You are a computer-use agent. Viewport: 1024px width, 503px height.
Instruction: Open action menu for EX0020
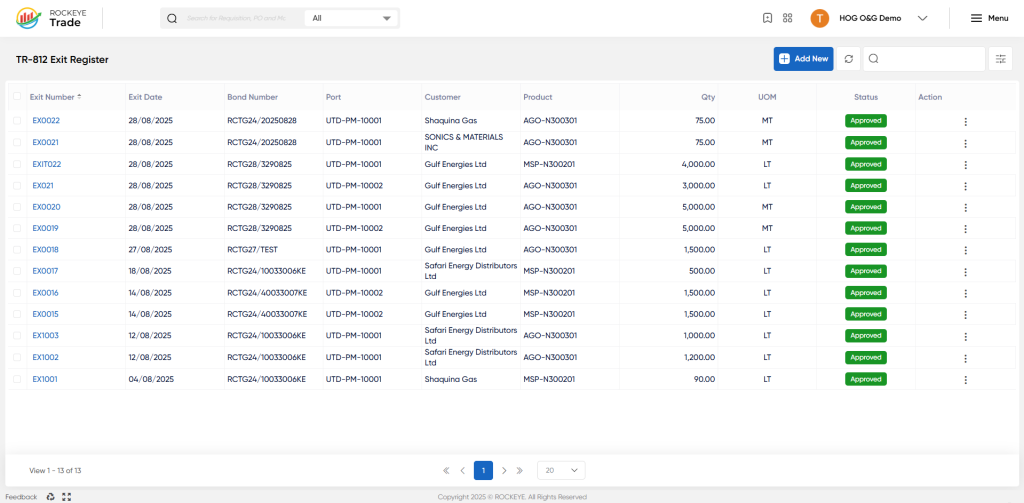(x=965, y=208)
